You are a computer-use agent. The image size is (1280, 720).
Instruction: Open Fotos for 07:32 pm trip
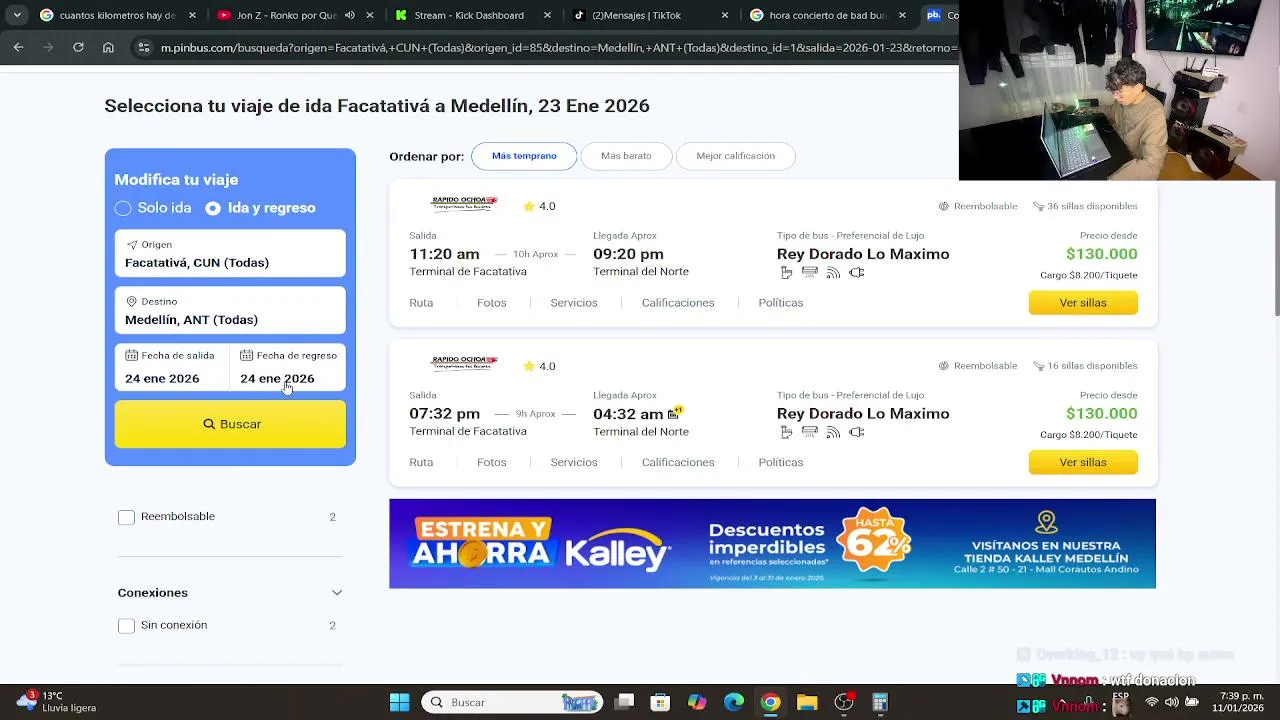pos(492,462)
